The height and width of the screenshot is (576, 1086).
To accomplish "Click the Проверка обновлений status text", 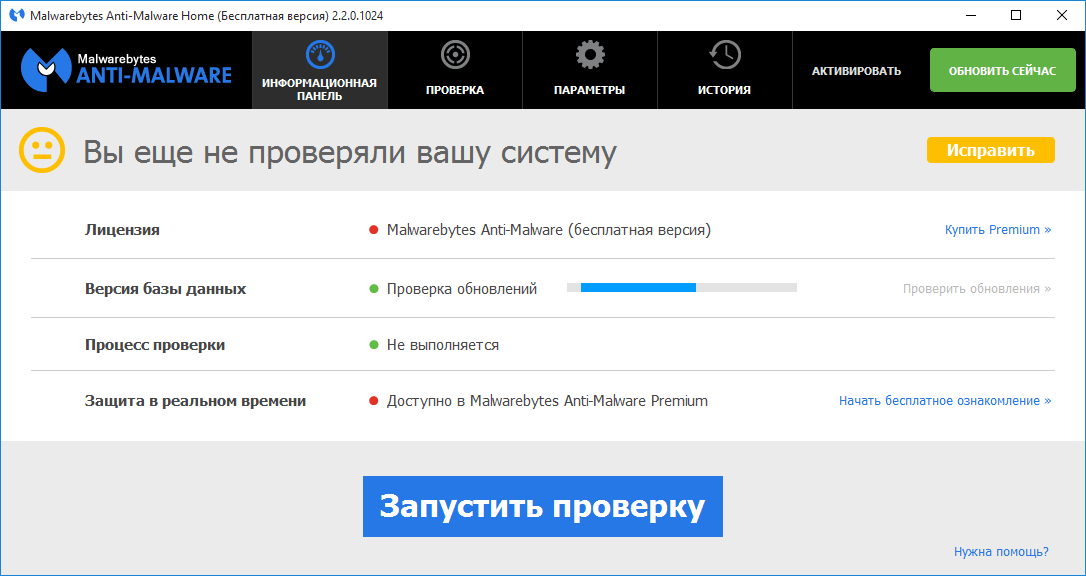I will coord(462,289).
